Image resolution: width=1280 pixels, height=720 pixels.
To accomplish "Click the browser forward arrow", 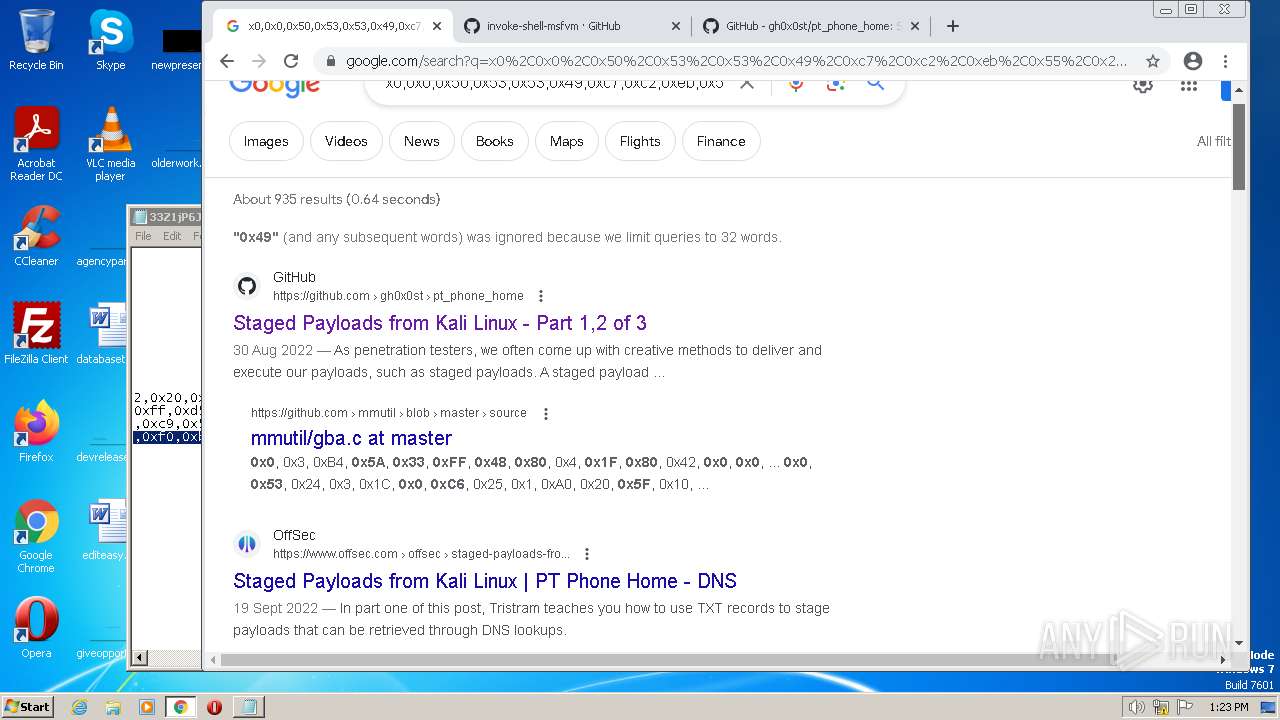I will (x=259, y=61).
